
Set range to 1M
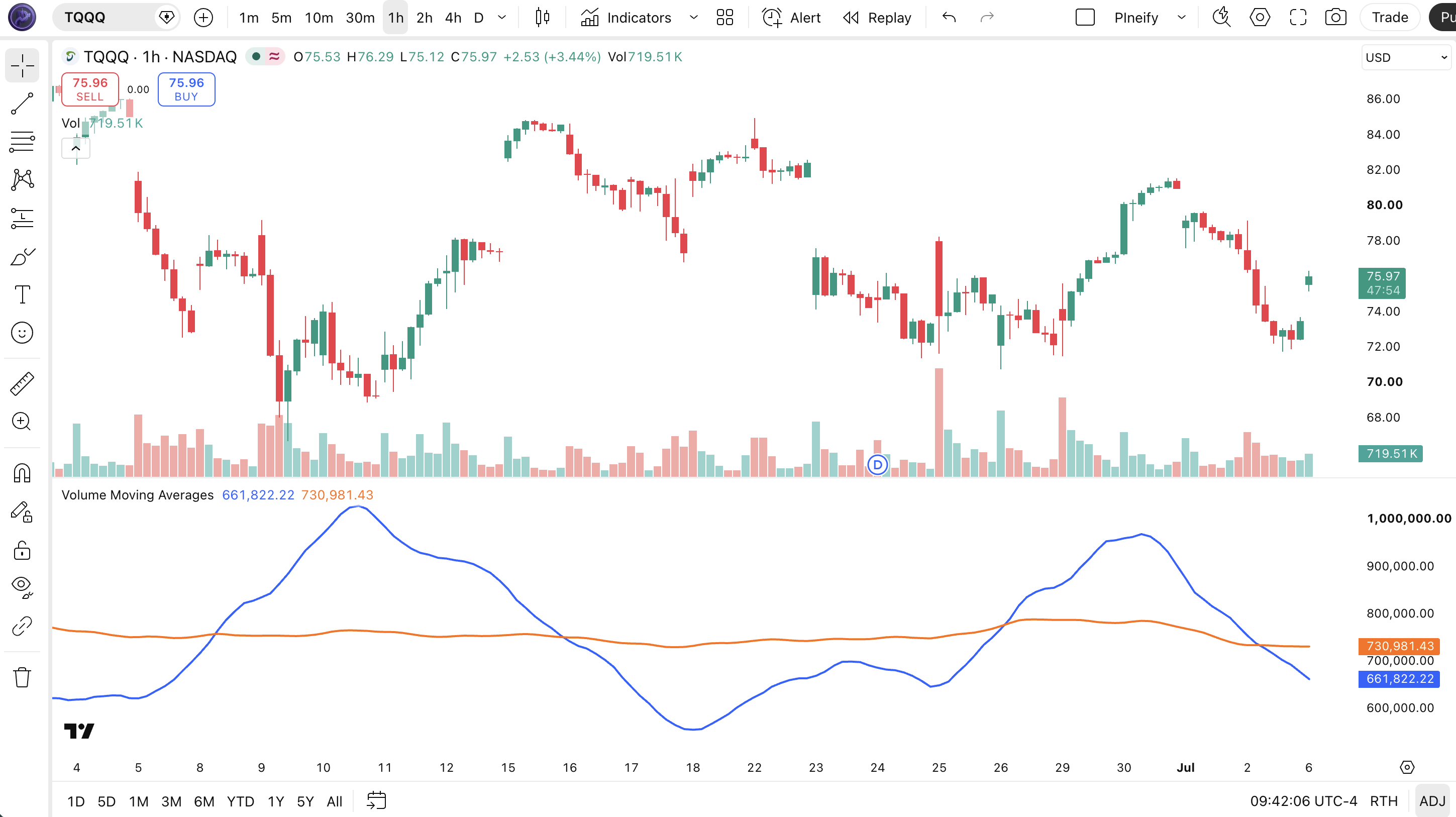click(x=139, y=801)
